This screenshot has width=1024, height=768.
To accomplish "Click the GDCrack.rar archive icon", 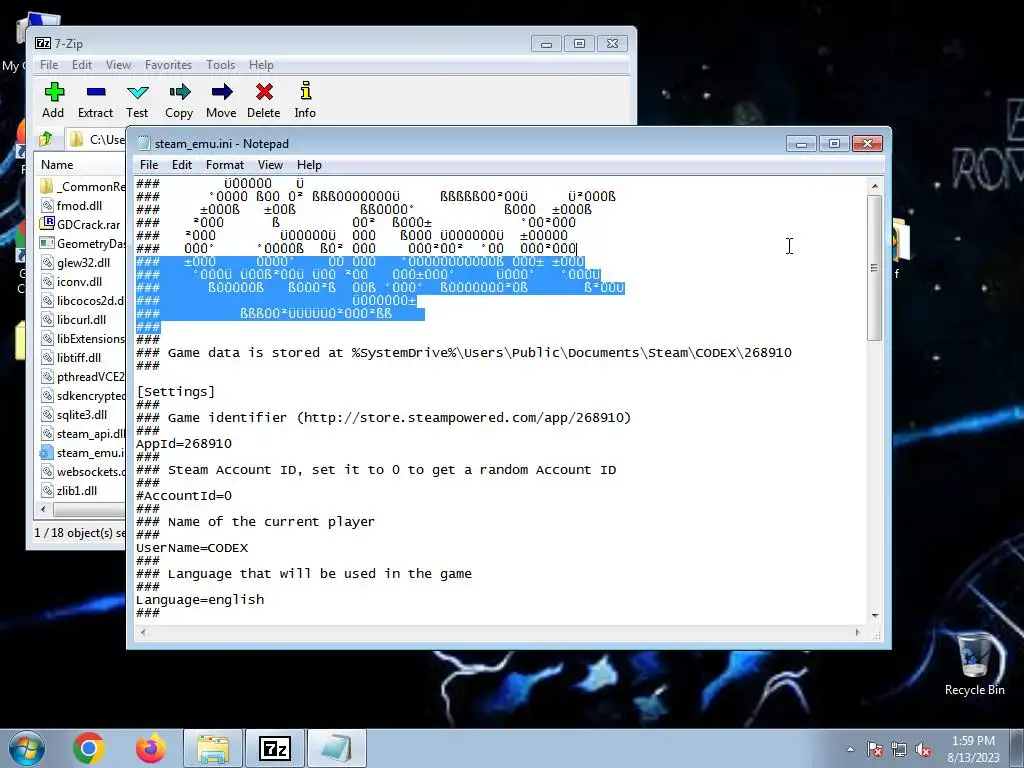I will tap(47, 224).
